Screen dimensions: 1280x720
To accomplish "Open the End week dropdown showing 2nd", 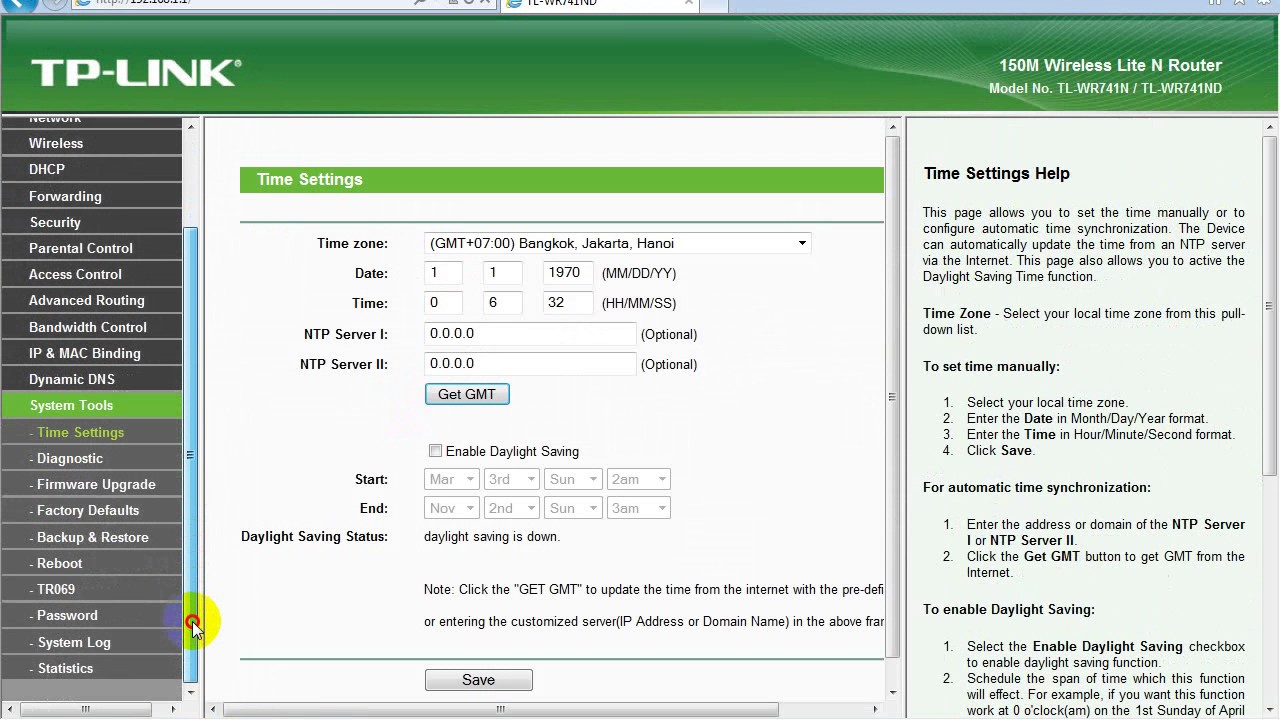I will pos(512,508).
